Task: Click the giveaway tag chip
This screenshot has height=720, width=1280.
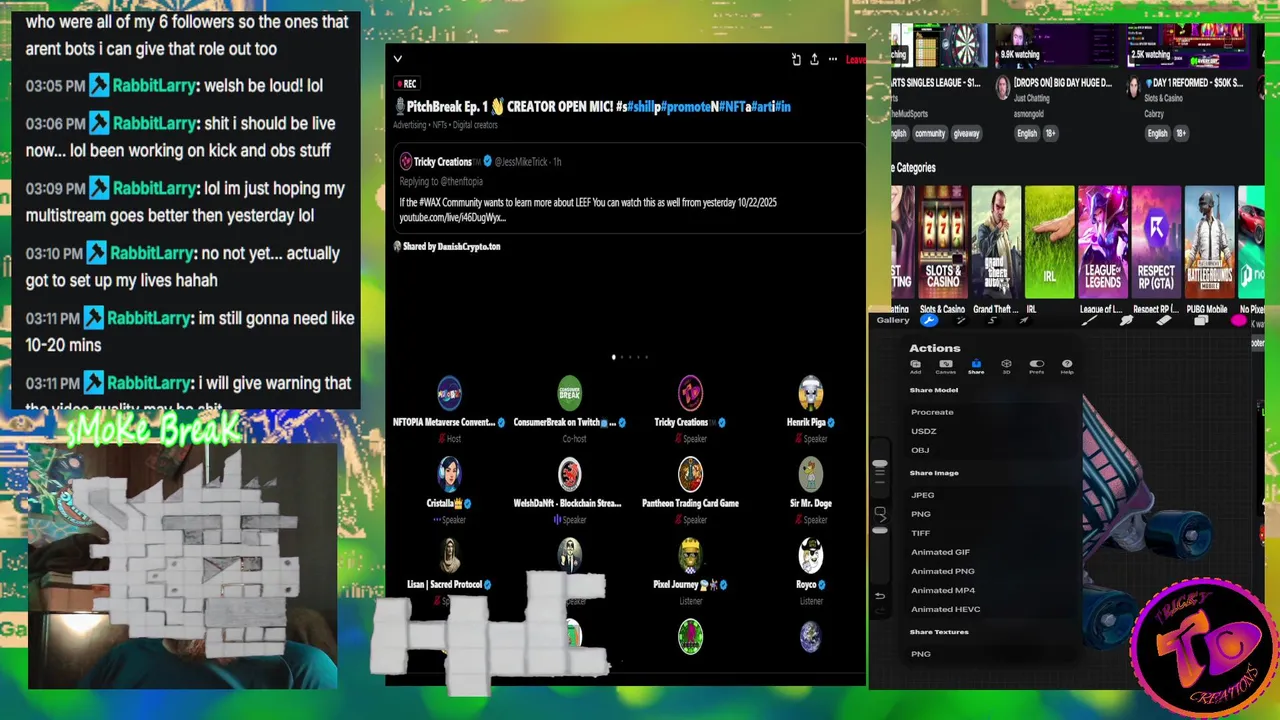Action: point(966,133)
